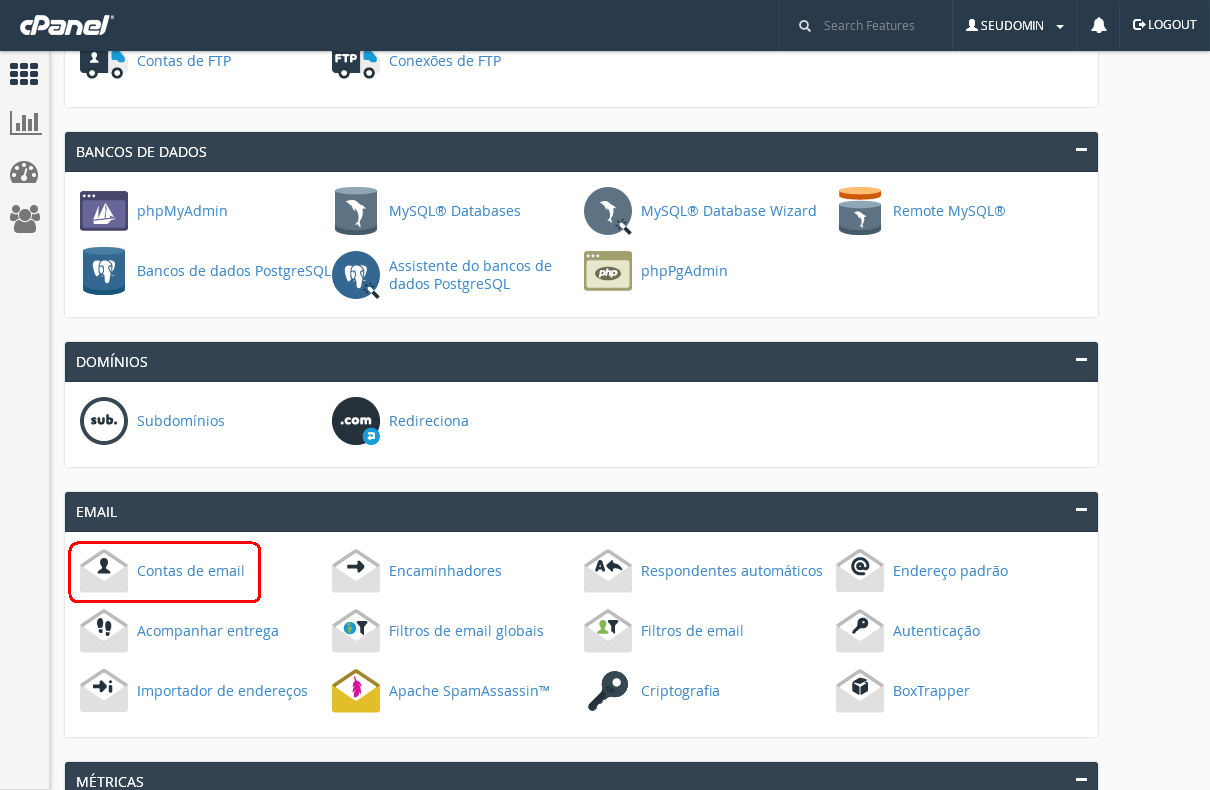Click the Encaminhadores envelope icon

tap(356, 571)
